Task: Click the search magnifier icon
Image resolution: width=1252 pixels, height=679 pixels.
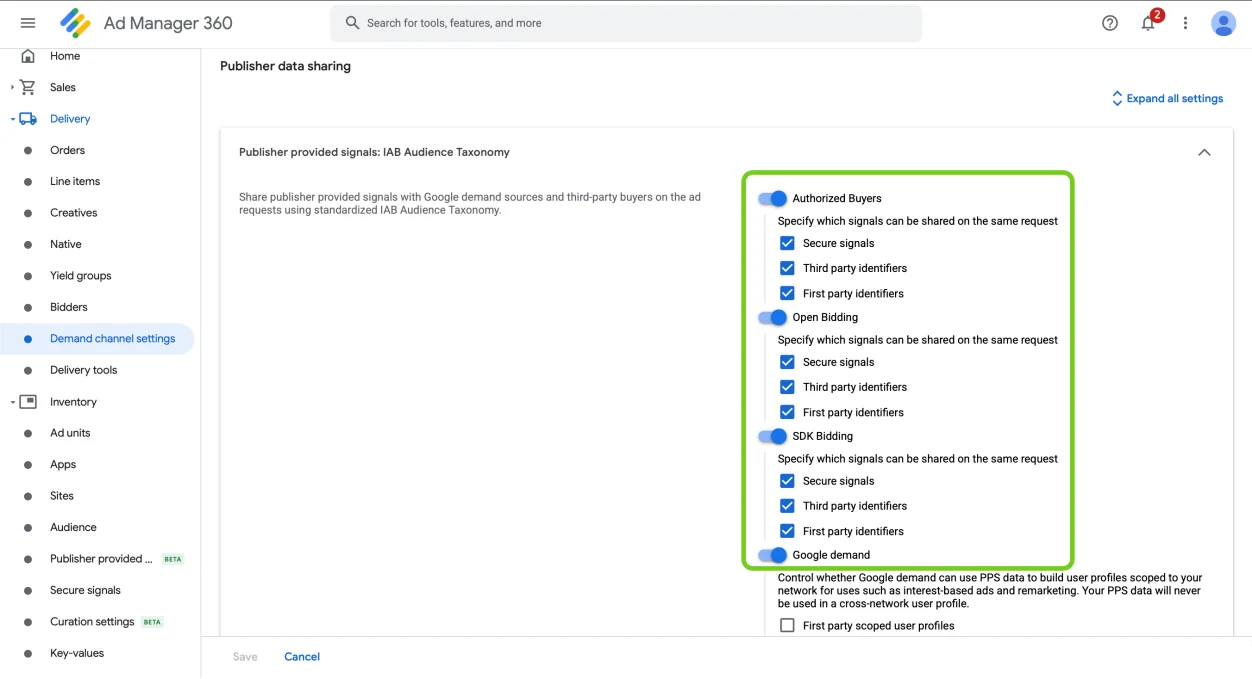Action: [352, 23]
